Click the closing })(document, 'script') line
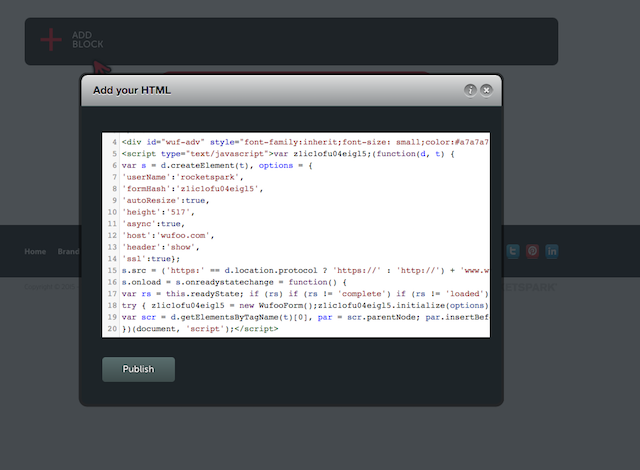 click(200, 329)
